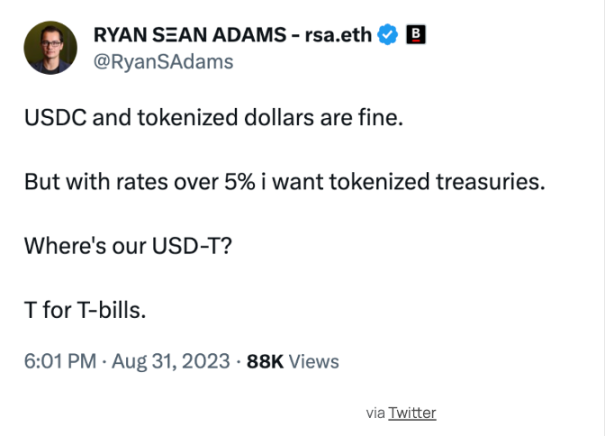
Task: Select the line 'USDC and tokenized dollars are fine.'
Action: (214, 117)
